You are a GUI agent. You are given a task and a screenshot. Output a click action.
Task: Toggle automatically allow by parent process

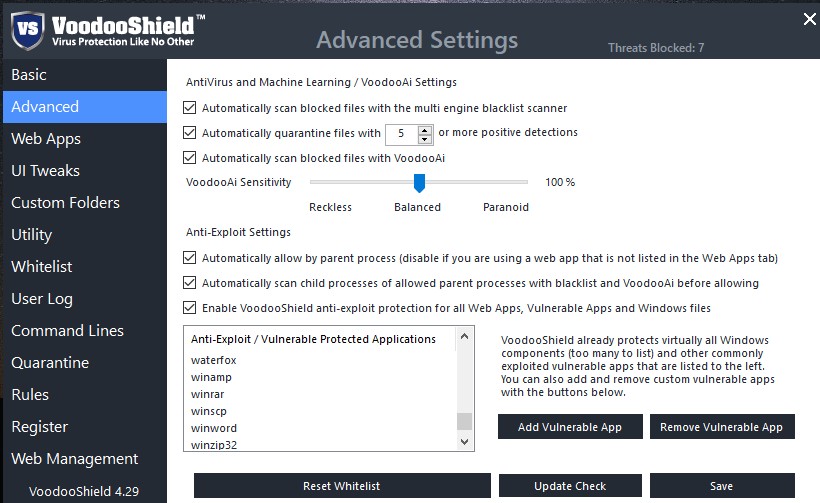(x=190, y=258)
